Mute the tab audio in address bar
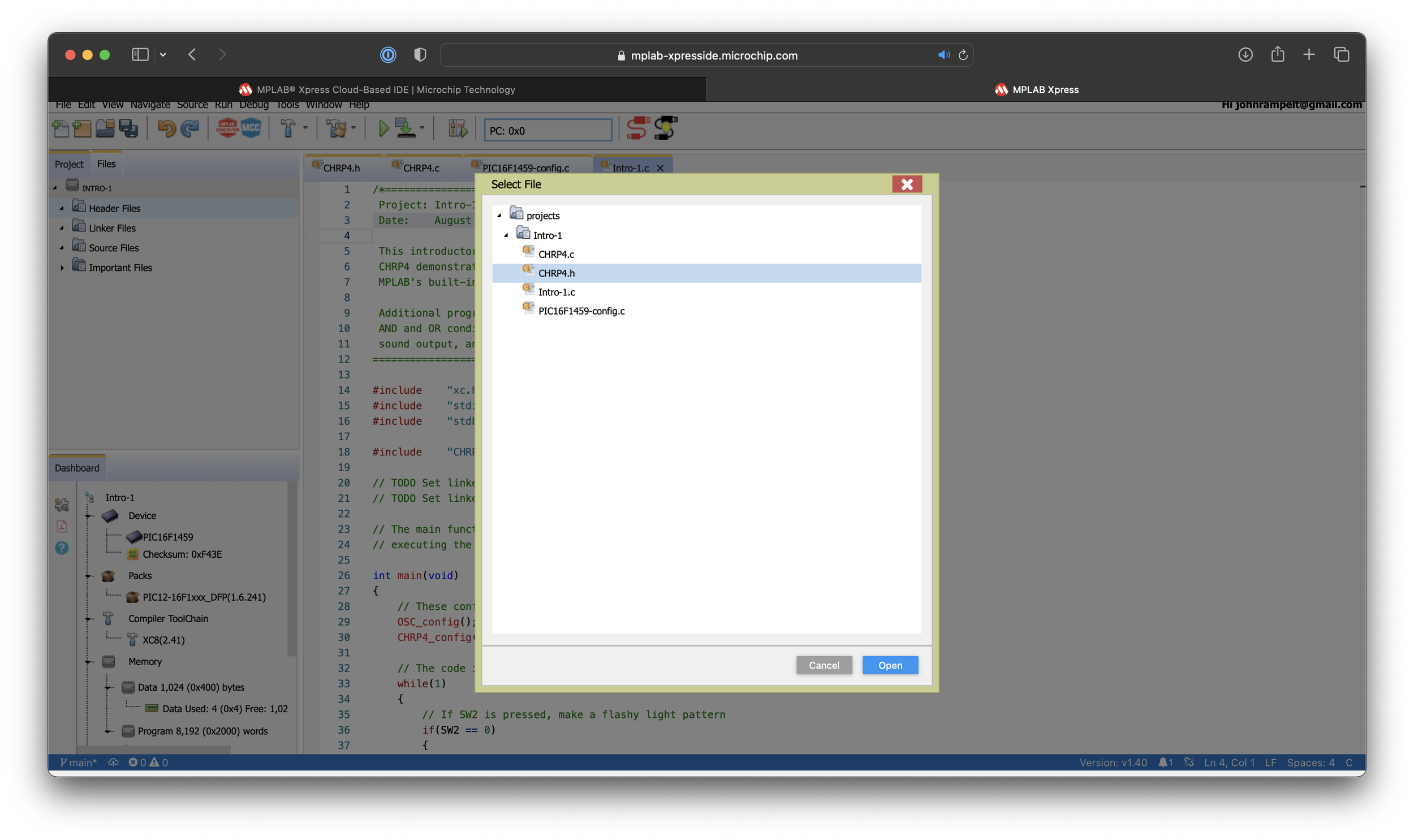The image size is (1414, 840). tap(943, 55)
